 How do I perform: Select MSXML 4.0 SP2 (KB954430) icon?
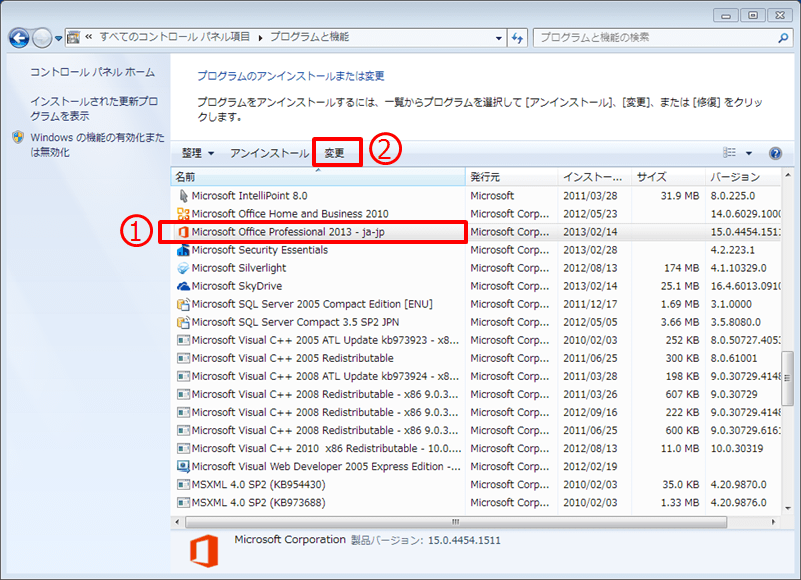point(183,484)
